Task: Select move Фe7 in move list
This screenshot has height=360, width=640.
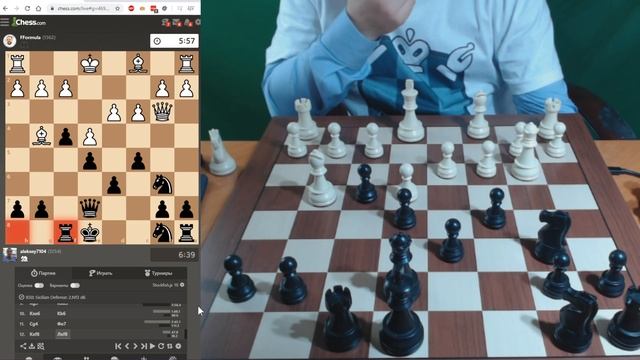Action: point(62,324)
